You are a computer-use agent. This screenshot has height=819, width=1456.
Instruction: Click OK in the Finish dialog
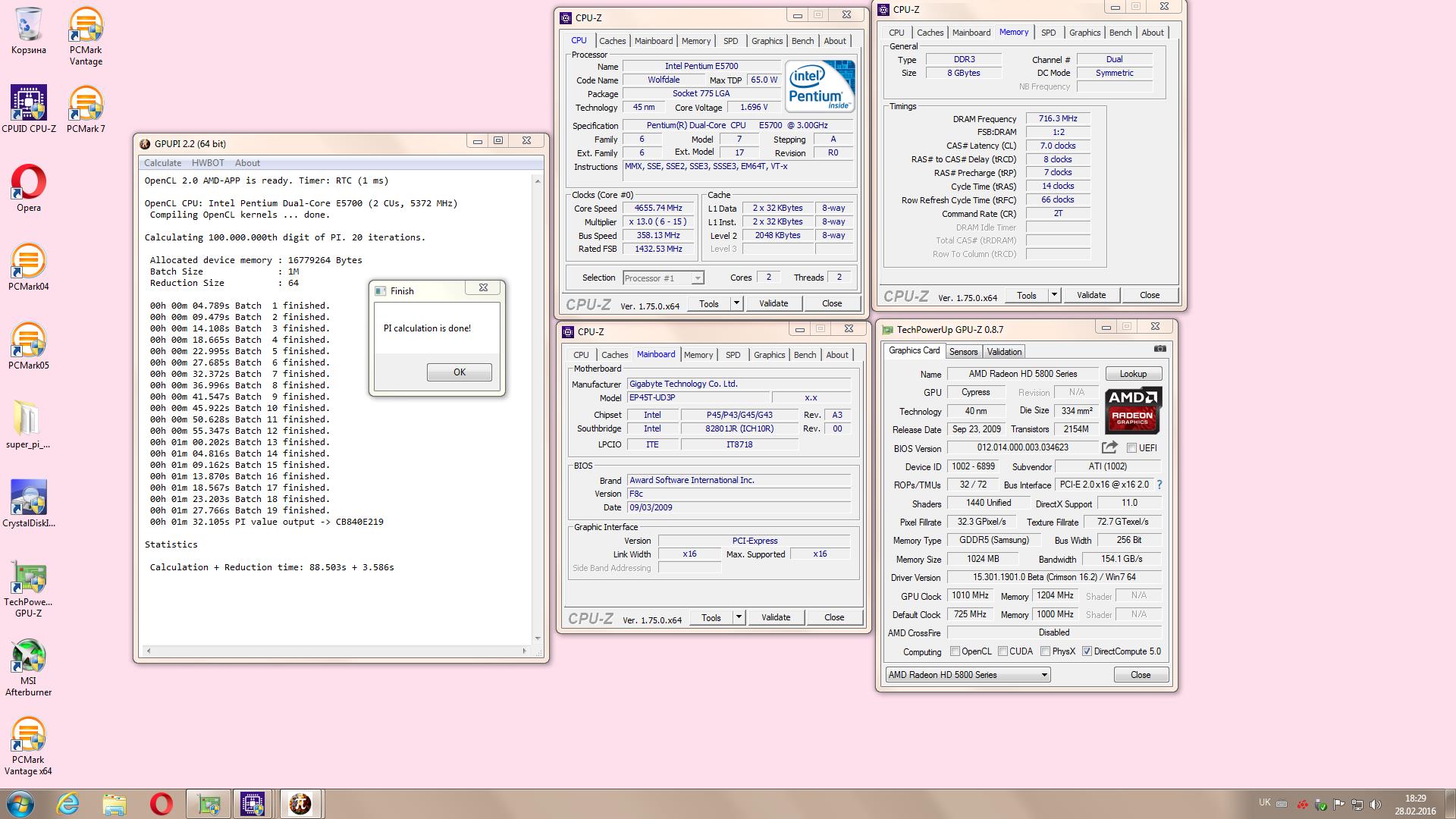459,372
